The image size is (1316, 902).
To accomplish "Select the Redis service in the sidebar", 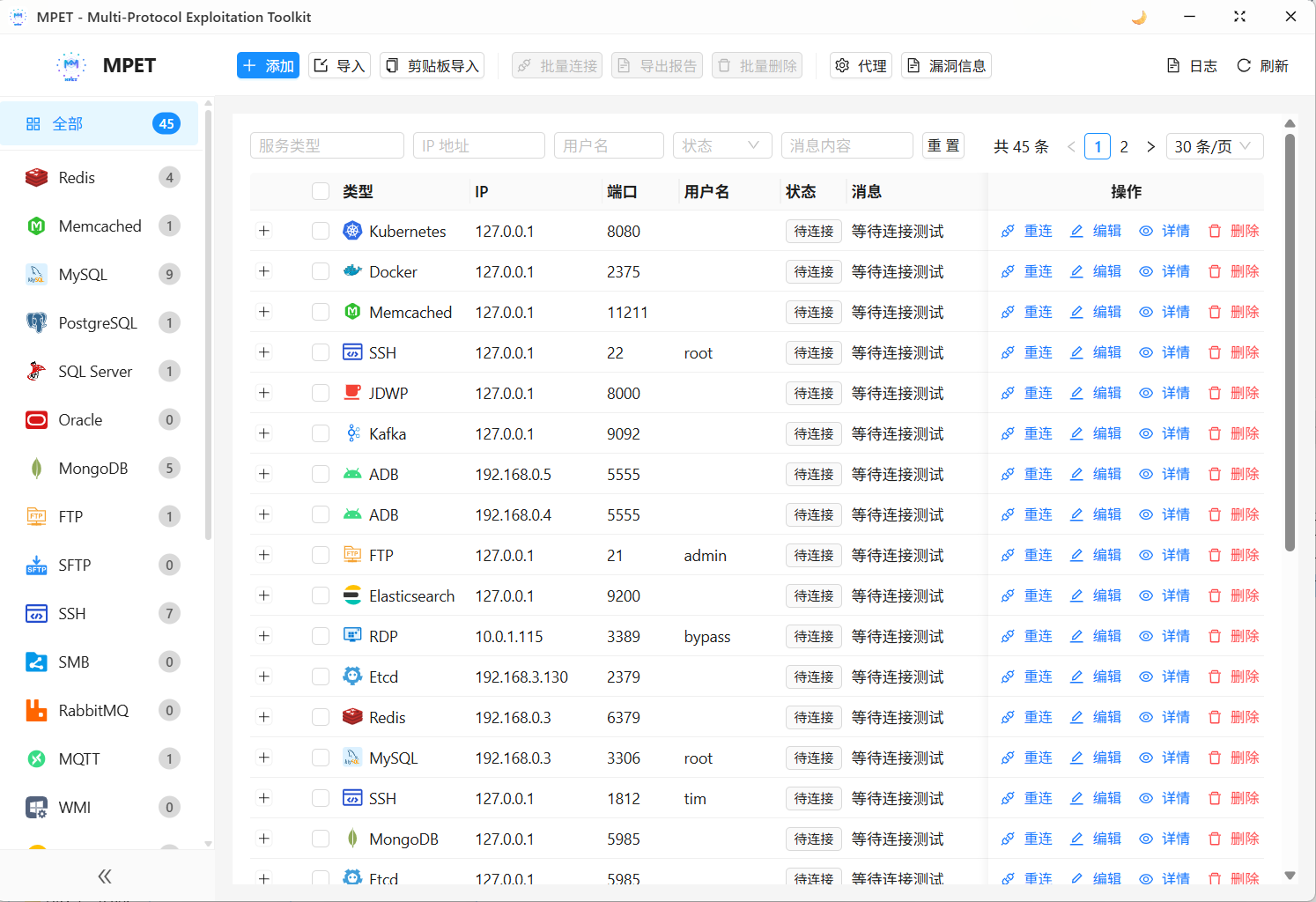I will point(77,177).
